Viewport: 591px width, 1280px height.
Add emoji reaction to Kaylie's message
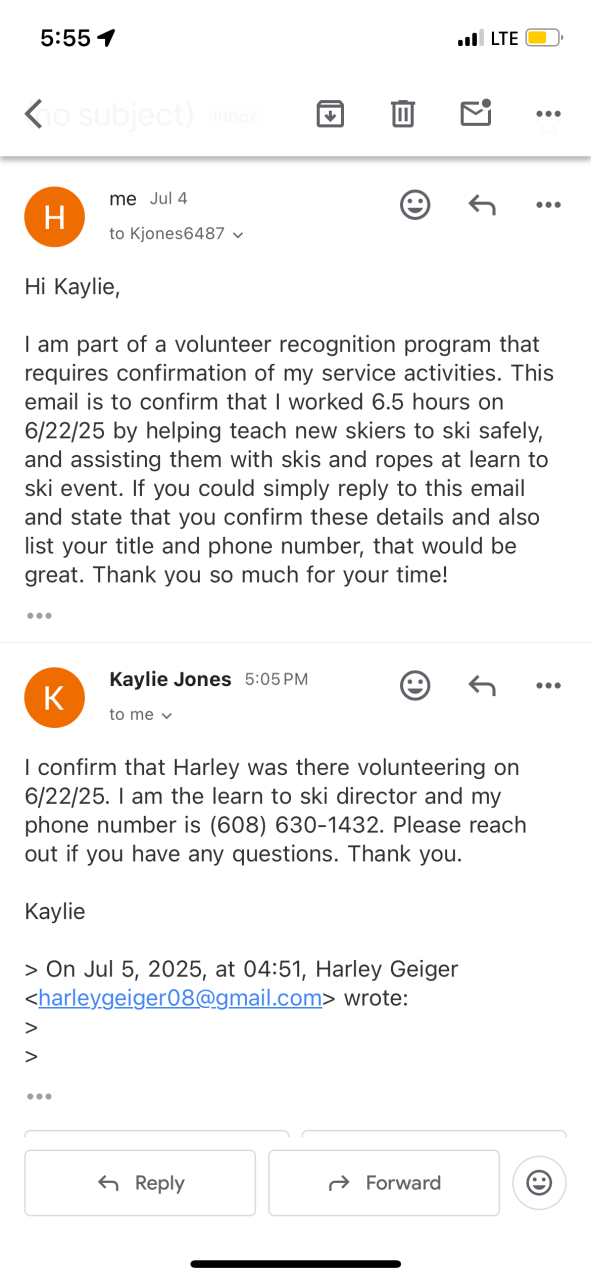pos(415,685)
